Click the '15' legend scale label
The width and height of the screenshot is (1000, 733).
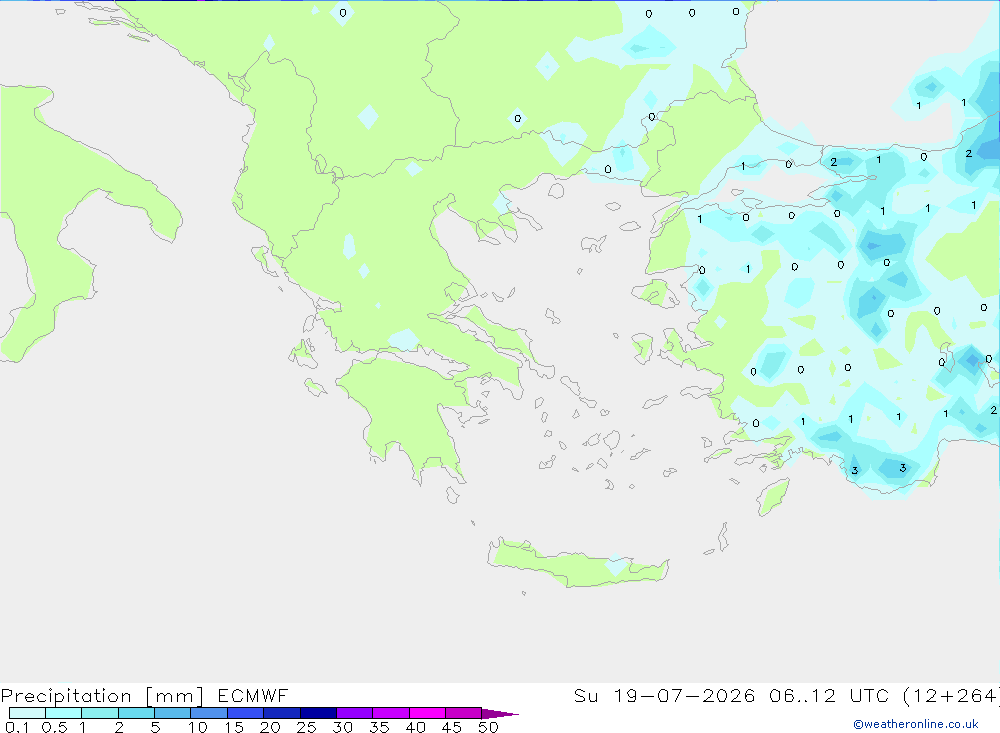tap(234, 727)
